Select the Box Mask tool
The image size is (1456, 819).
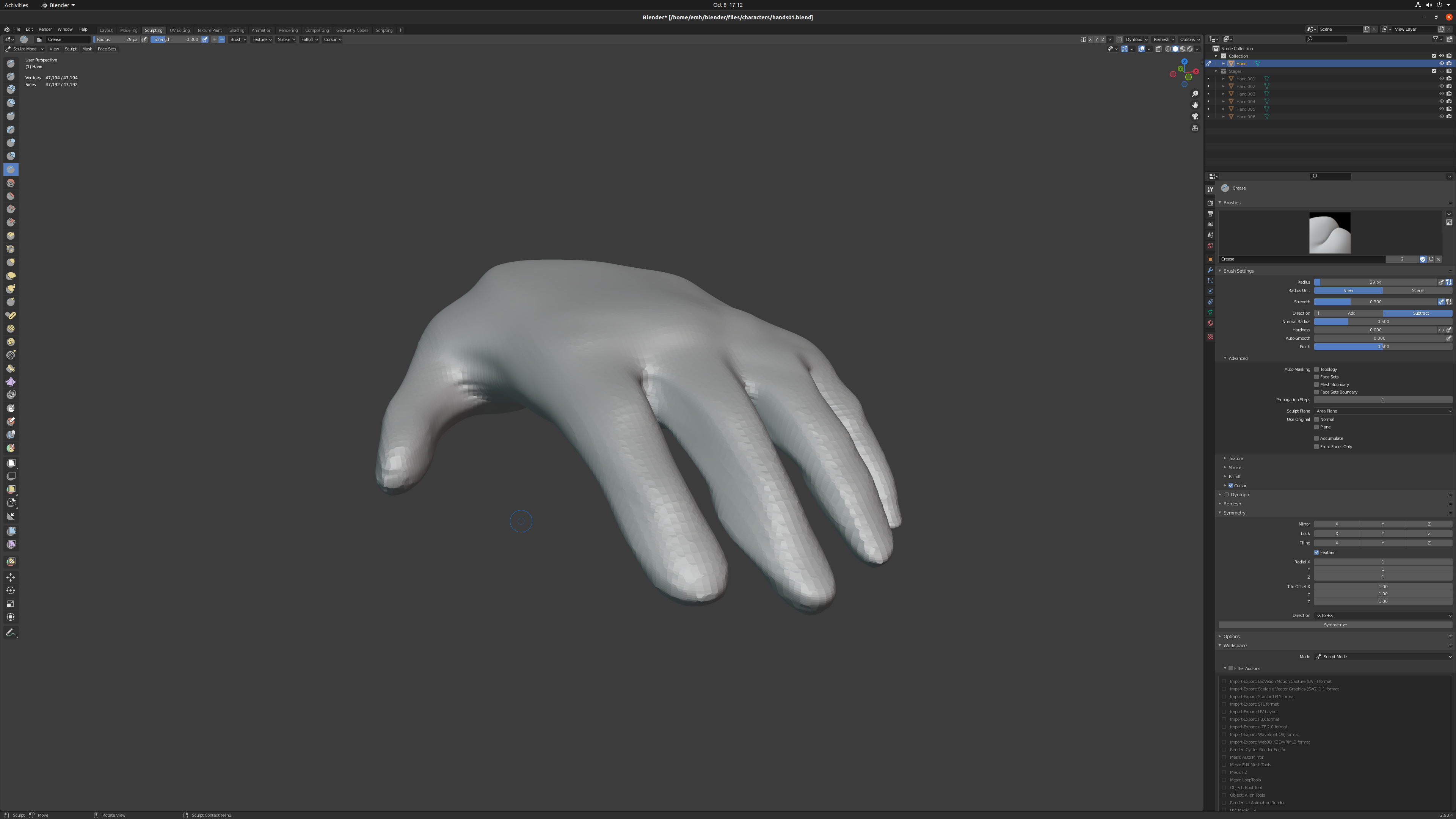click(x=11, y=463)
